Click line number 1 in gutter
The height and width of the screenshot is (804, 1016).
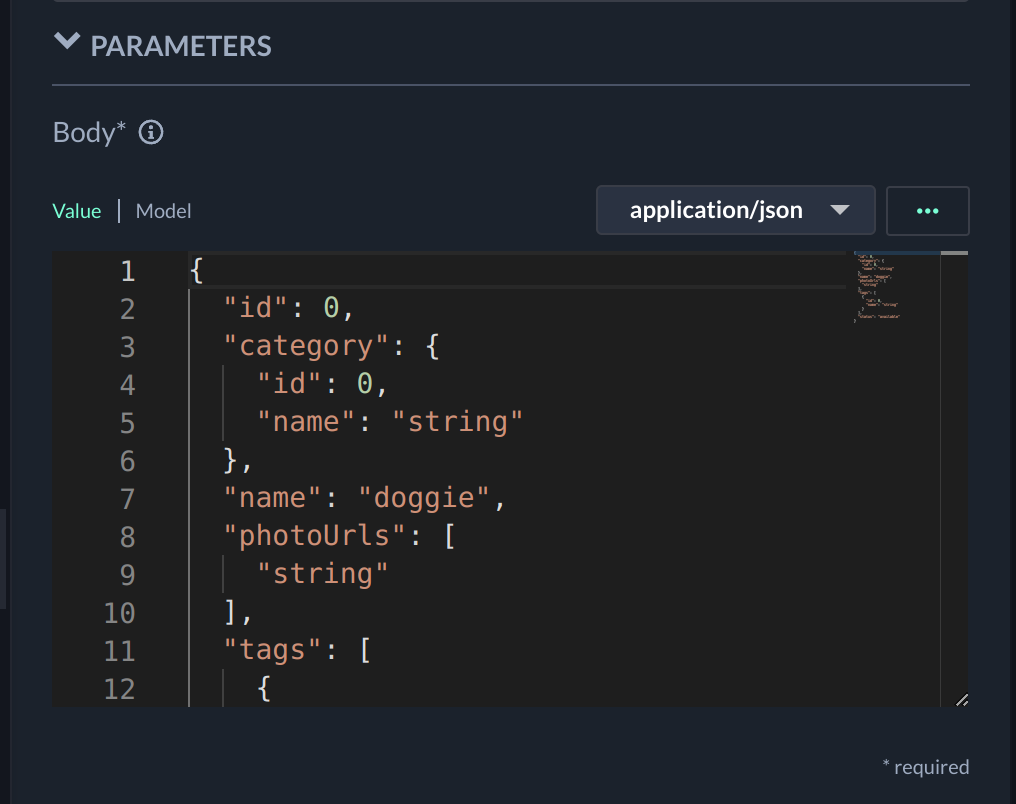[x=126, y=271]
